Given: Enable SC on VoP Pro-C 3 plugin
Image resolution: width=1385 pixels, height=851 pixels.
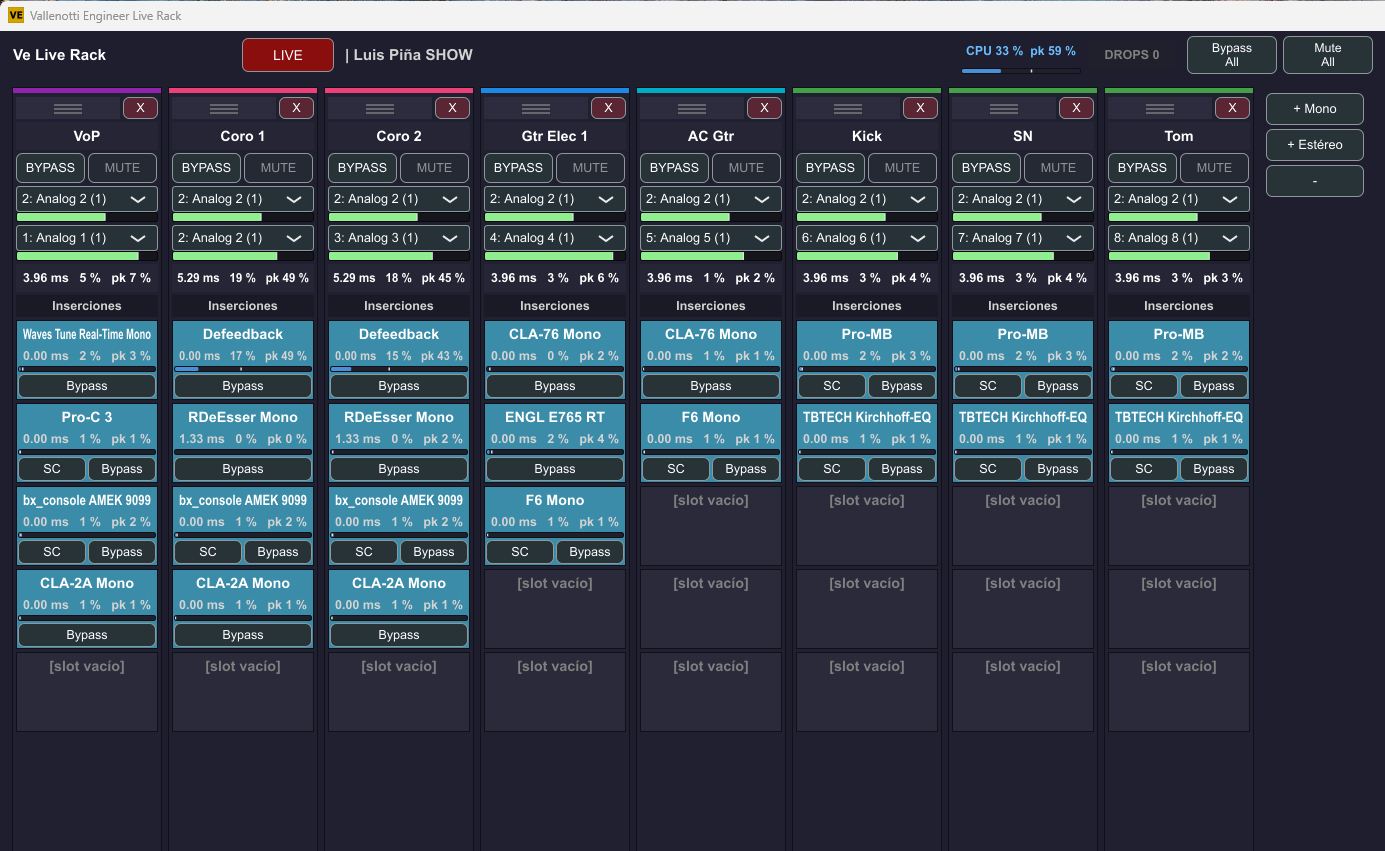Looking at the screenshot, I should 51,469.
